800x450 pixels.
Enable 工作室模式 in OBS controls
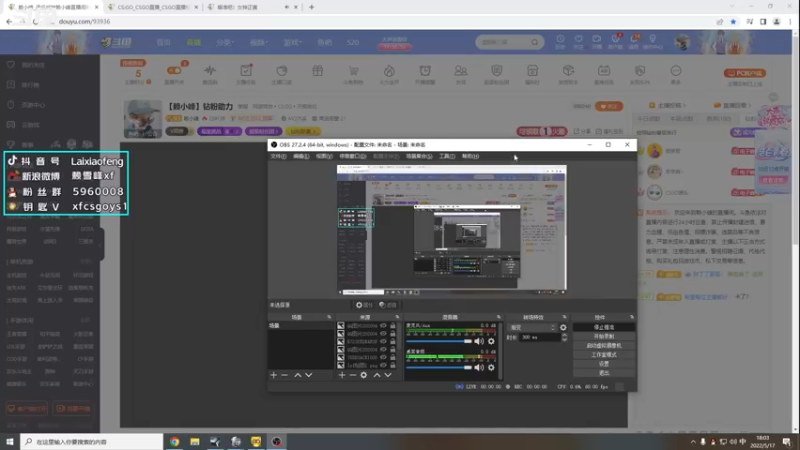click(x=604, y=355)
